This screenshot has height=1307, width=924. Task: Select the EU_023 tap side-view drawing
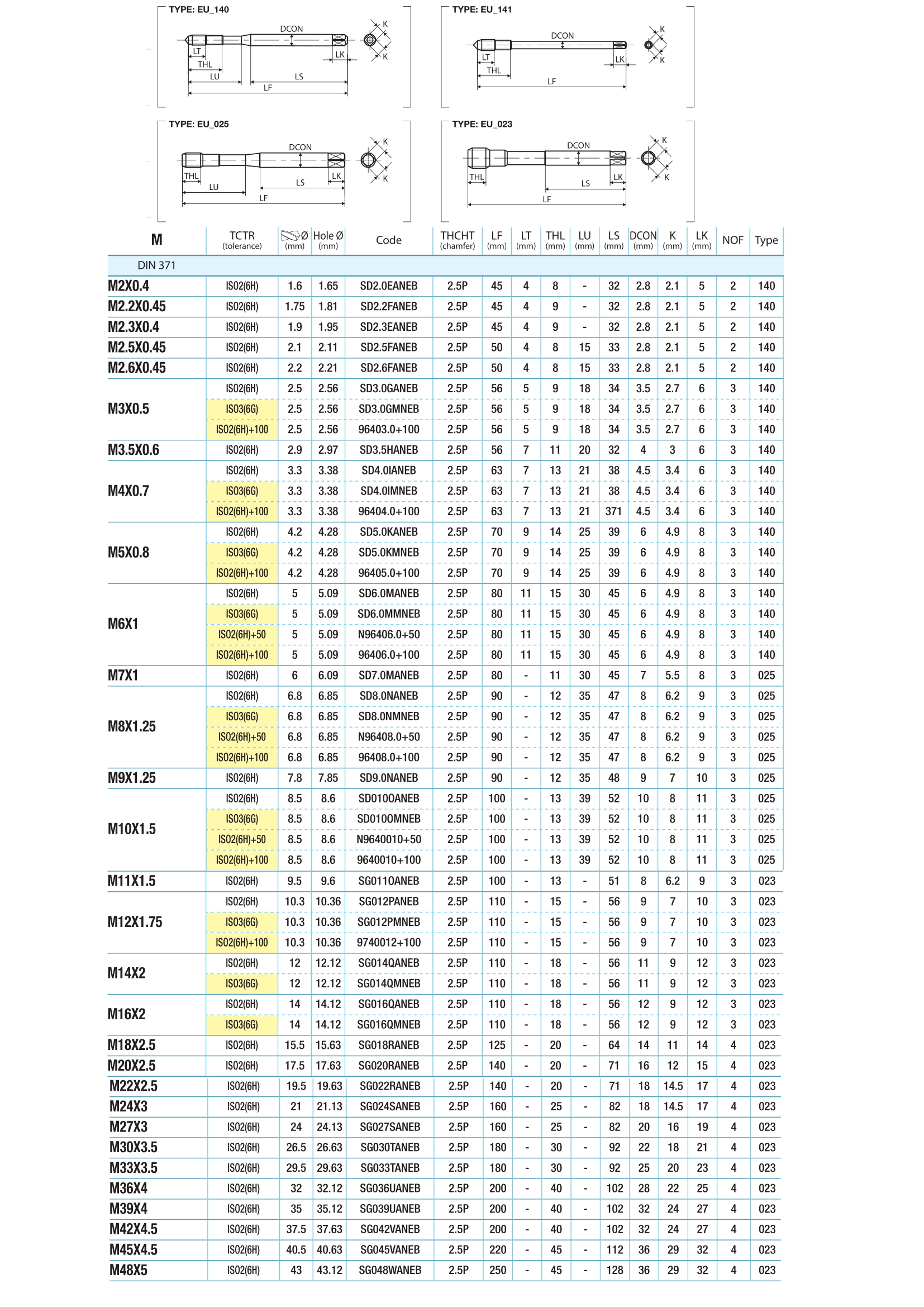(x=546, y=158)
